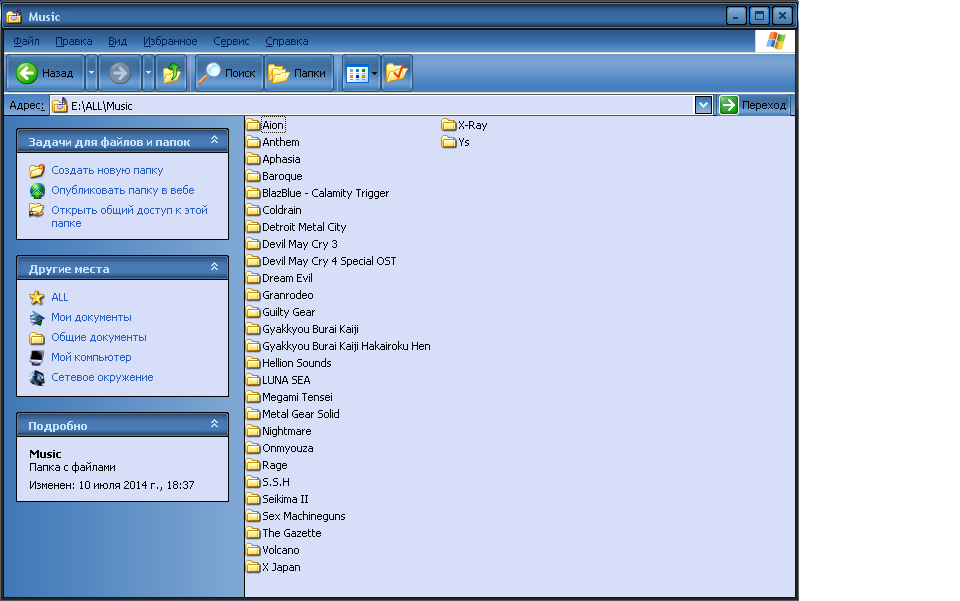Viewport: 960px width, 601px height.
Task: Click the Views grid icon
Action: [357, 73]
